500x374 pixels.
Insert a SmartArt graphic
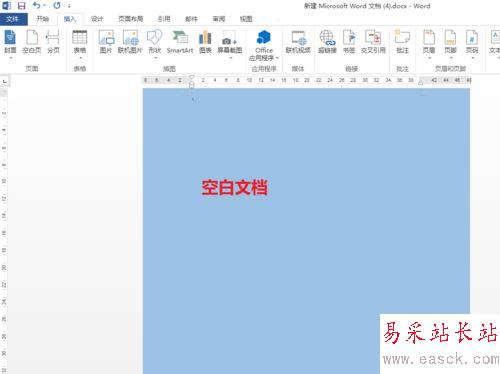point(180,42)
